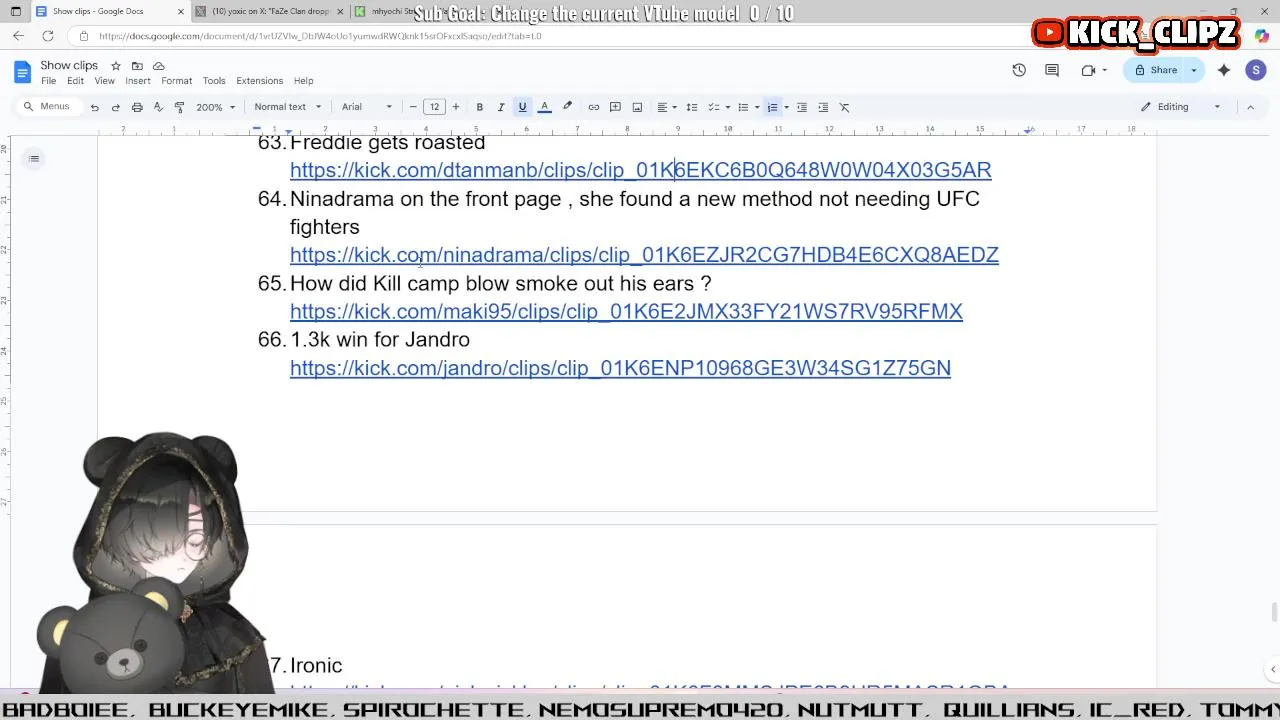Toggle italic formatting
1280x720 pixels.
point(501,107)
